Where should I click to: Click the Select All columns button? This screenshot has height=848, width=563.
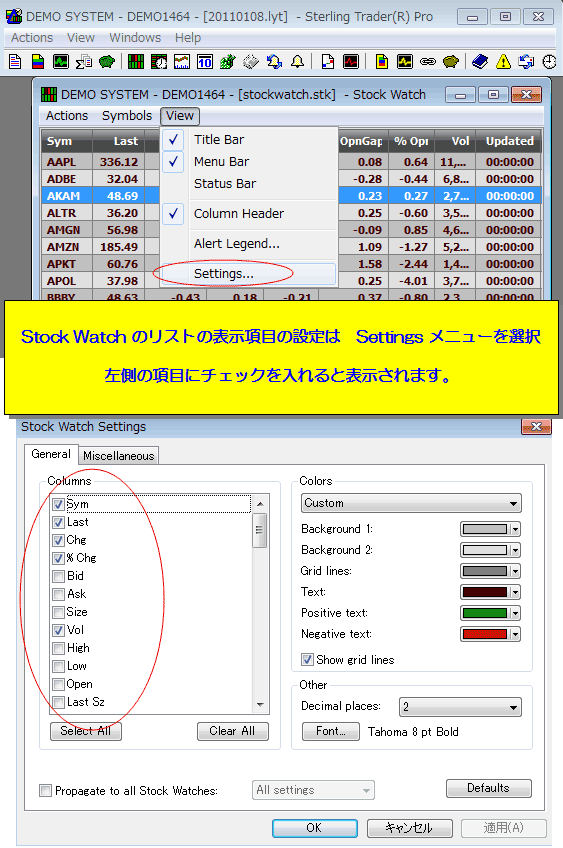85,731
